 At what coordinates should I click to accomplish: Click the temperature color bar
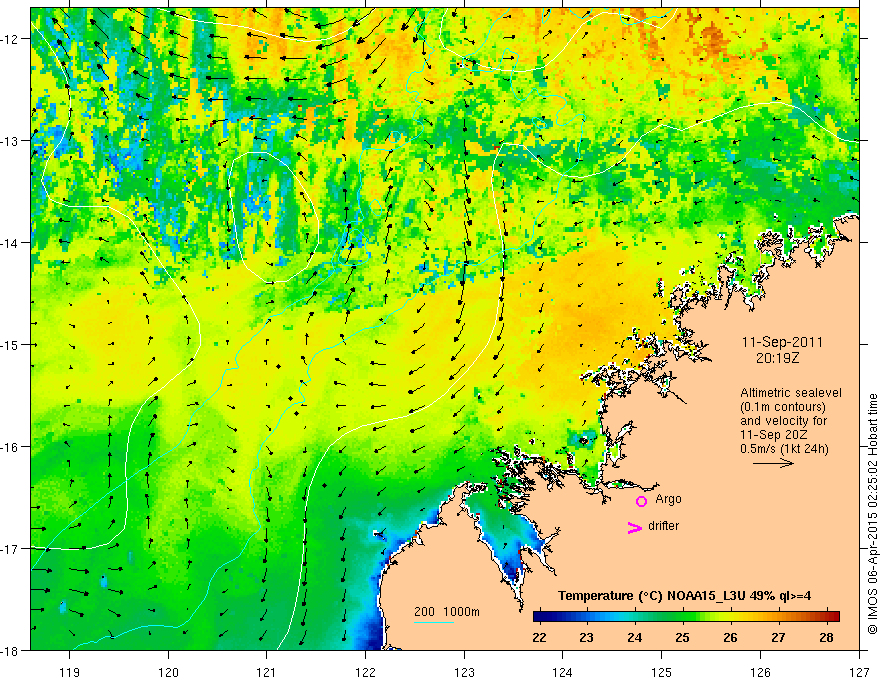point(686,616)
